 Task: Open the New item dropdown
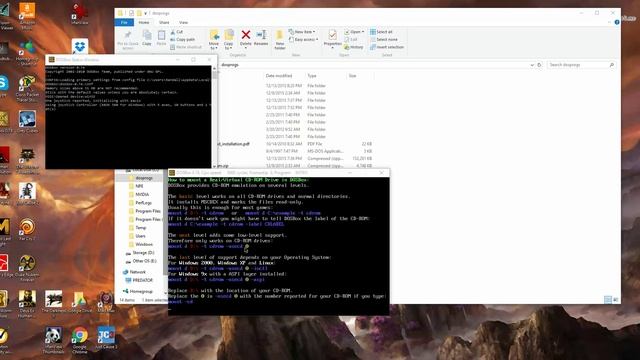tap(302, 32)
